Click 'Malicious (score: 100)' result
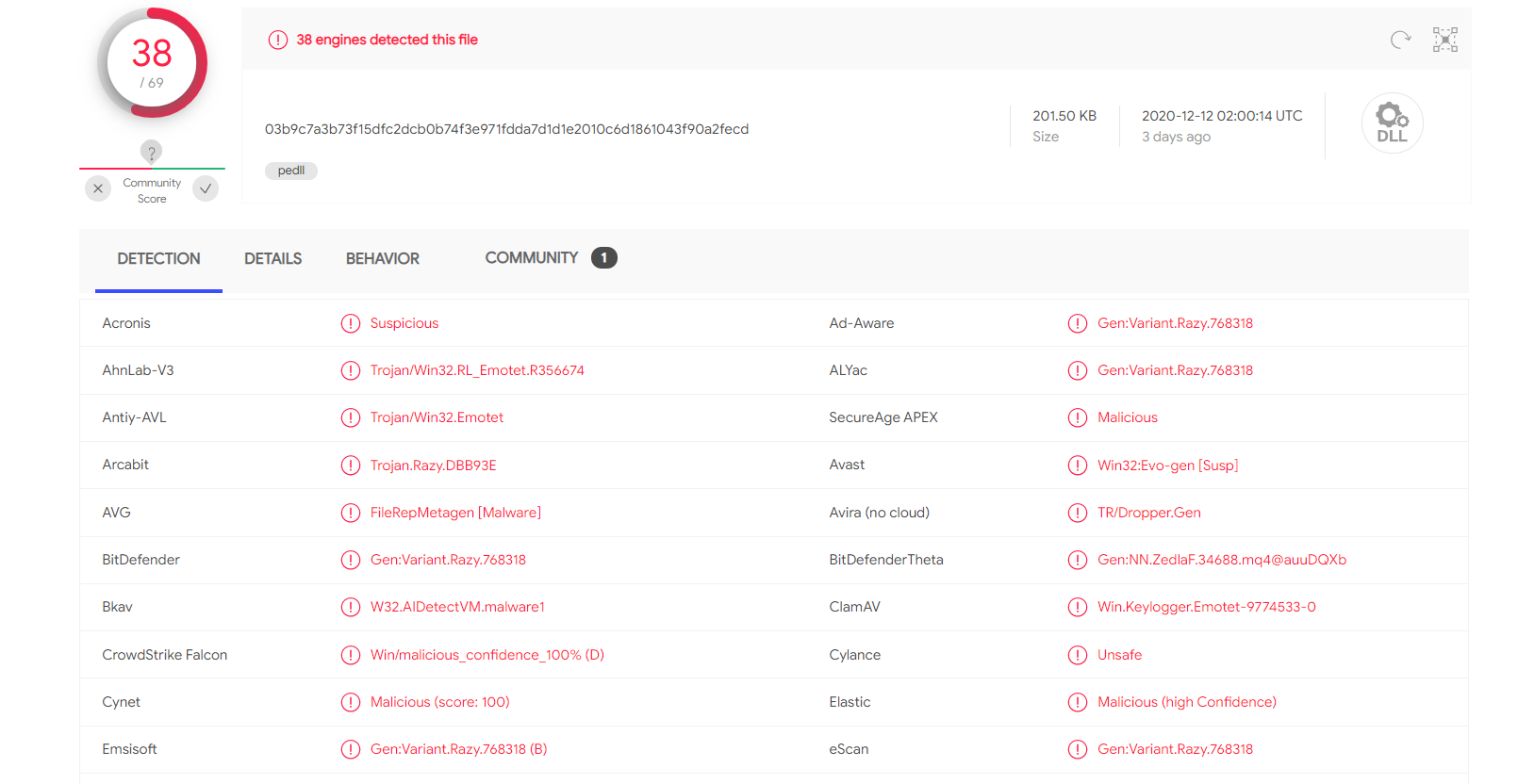The height and width of the screenshot is (784, 1518). coord(439,702)
